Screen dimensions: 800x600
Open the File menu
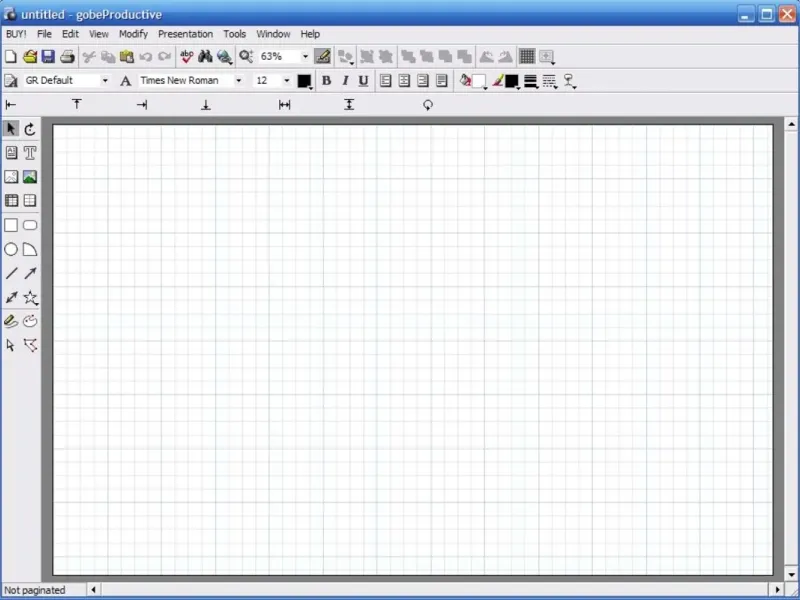44,34
